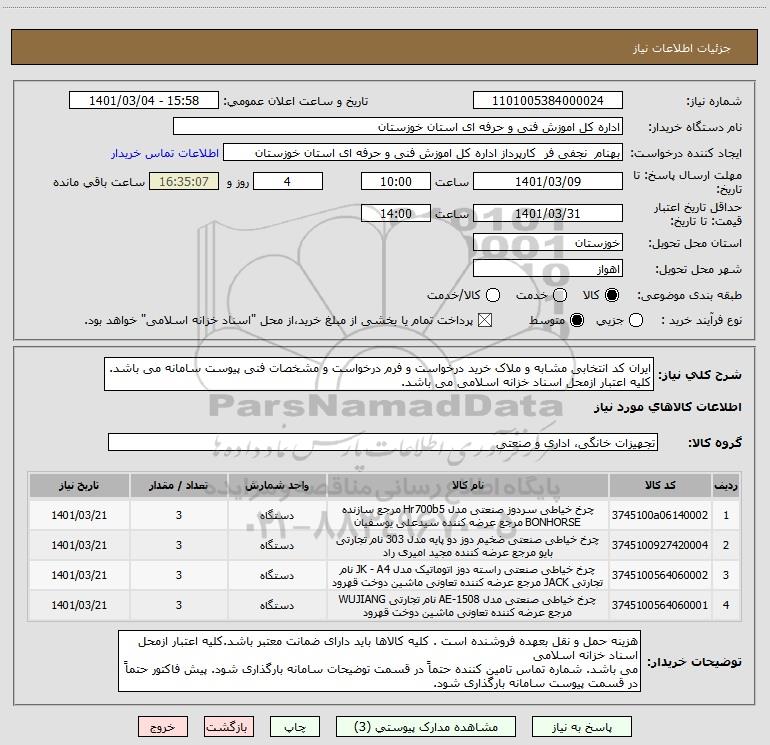Click the JK - A4 JACK item name
The height and width of the screenshot is (745, 770).
click(468, 575)
